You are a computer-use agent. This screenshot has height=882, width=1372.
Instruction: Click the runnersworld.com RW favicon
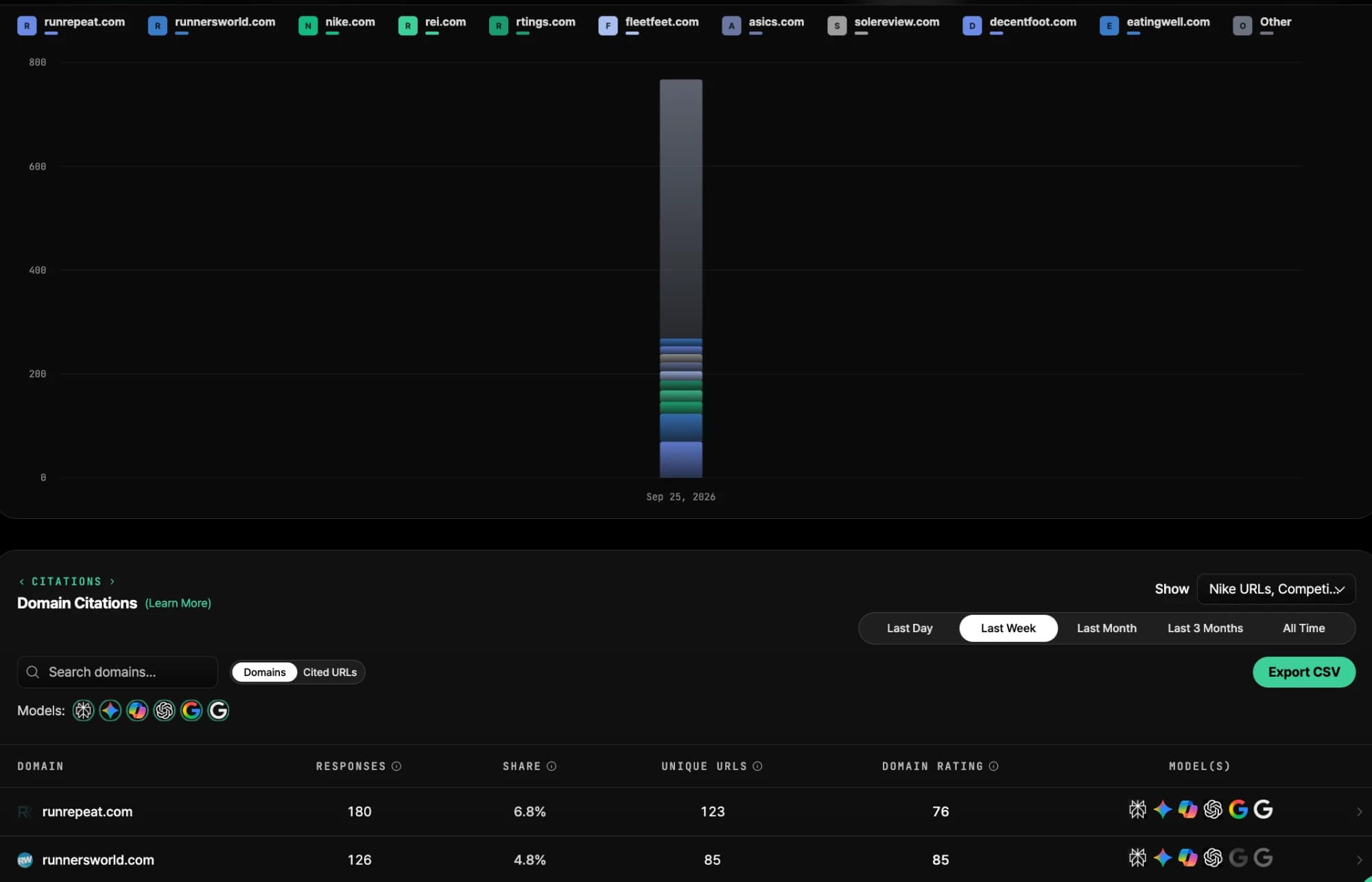(x=25, y=860)
